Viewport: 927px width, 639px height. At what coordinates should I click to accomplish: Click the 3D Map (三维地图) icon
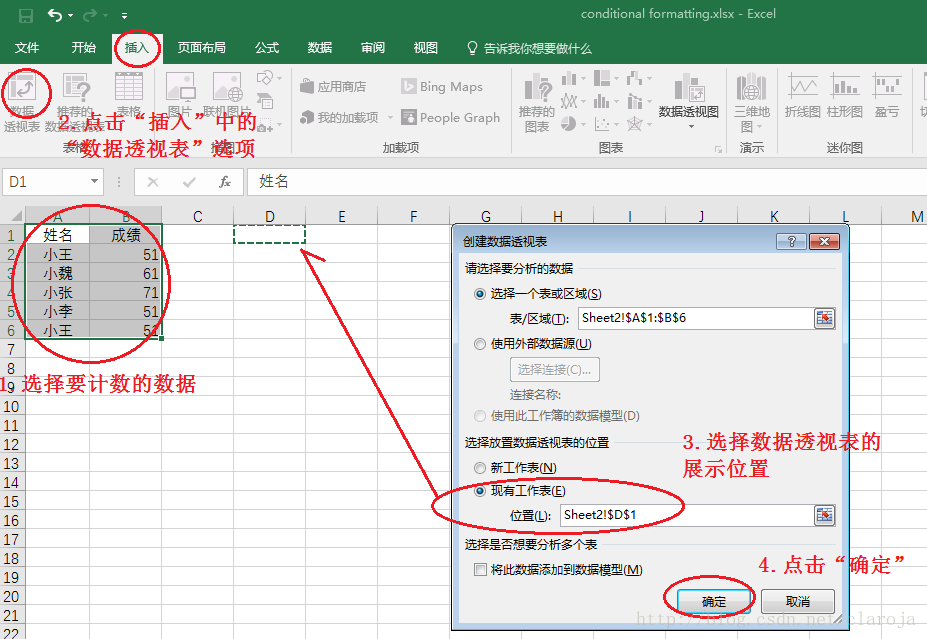[751, 89]
